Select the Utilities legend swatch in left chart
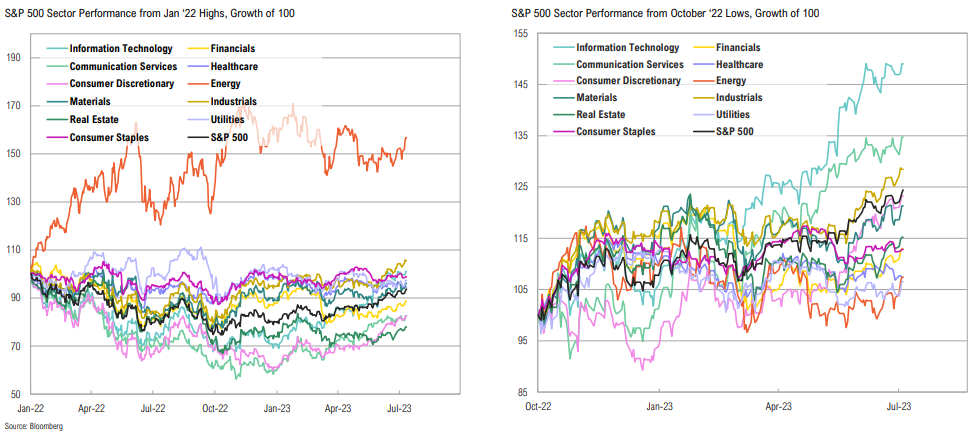Image resolution: width=975 pixels, height=435 pixels. coord(196,118)
